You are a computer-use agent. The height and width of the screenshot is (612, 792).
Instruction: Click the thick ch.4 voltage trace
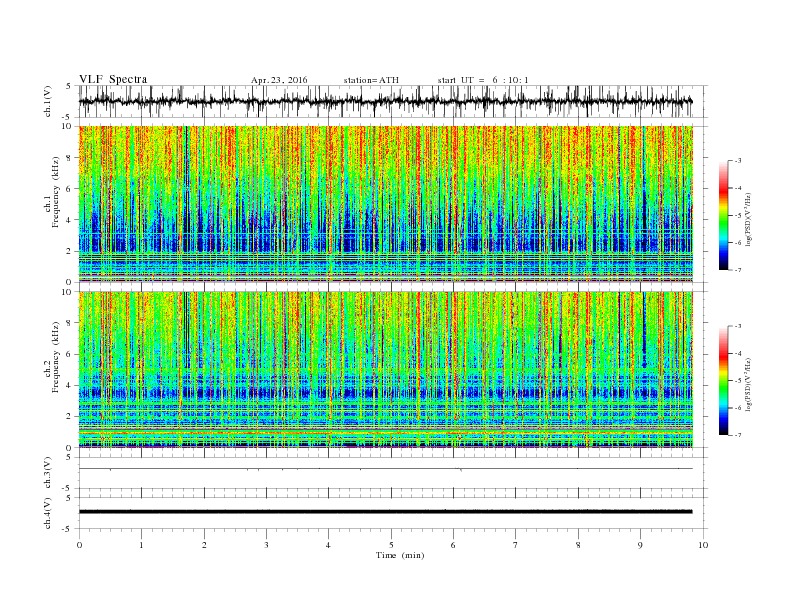coord(385,512)
